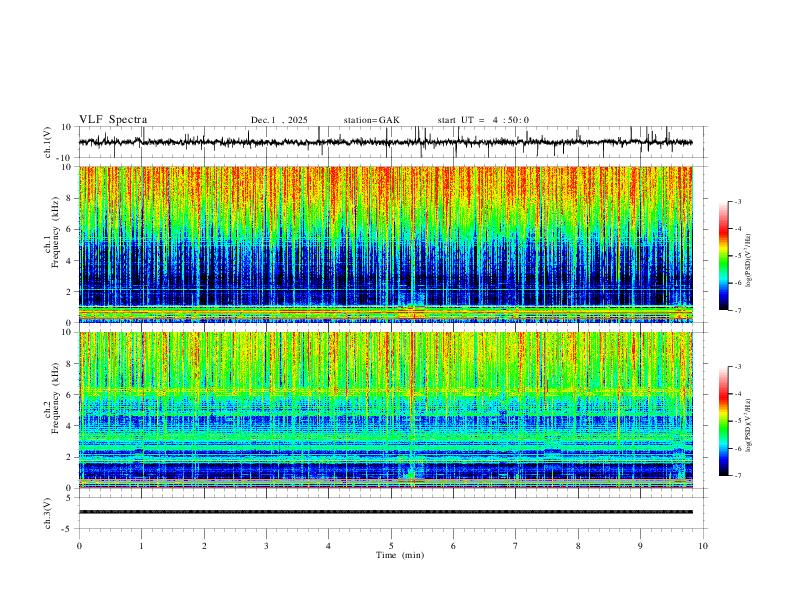This screenshot has width=792, height=612.
Task: Click the "station=GAK" label
Action: 371,120
